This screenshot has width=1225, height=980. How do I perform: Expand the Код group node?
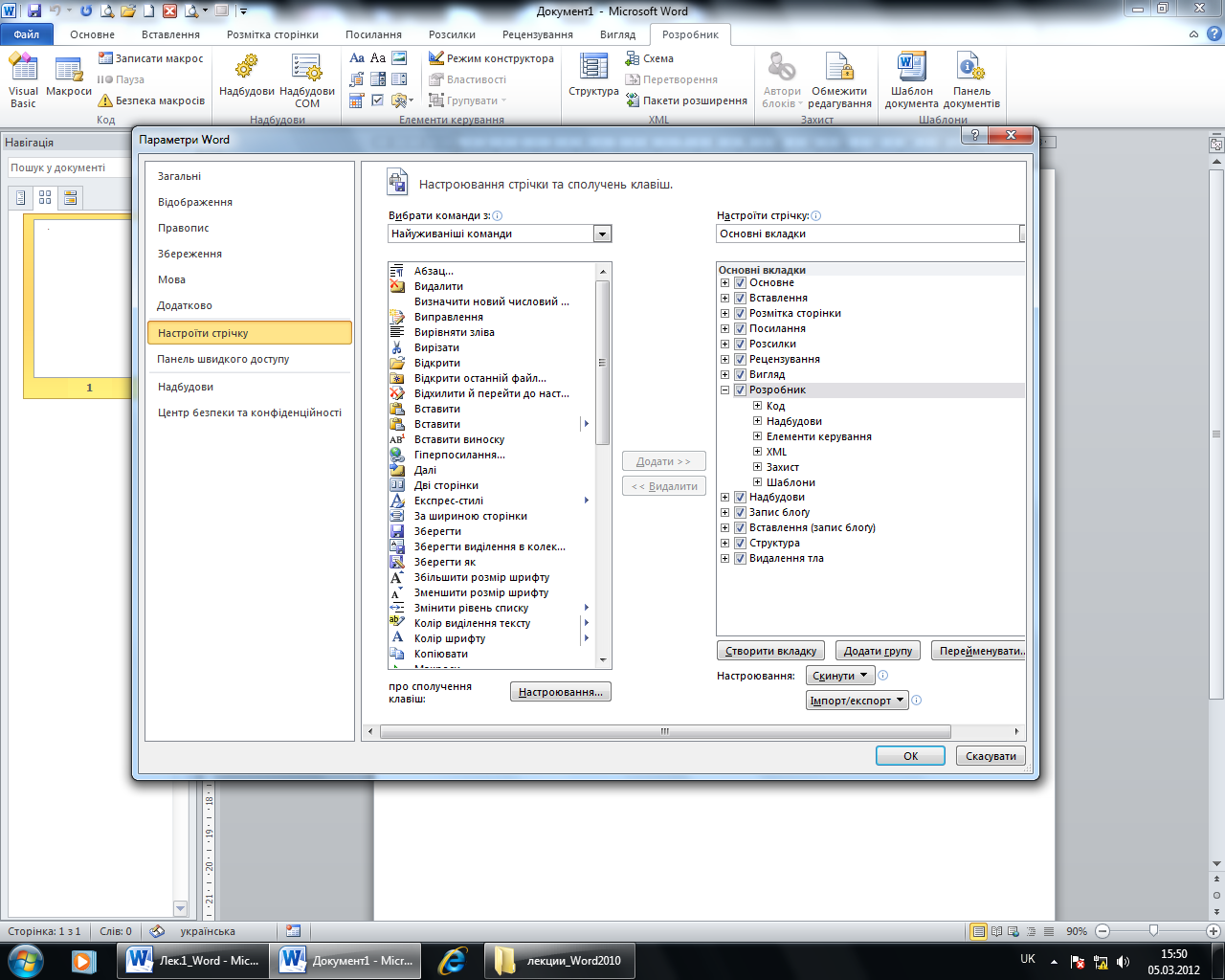(x=757, y=406)
